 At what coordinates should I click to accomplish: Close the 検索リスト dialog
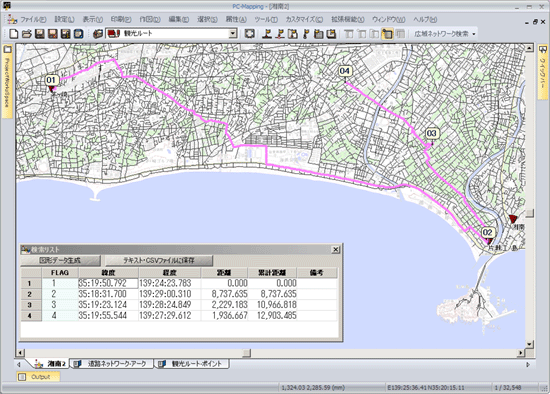pos(335,249)
